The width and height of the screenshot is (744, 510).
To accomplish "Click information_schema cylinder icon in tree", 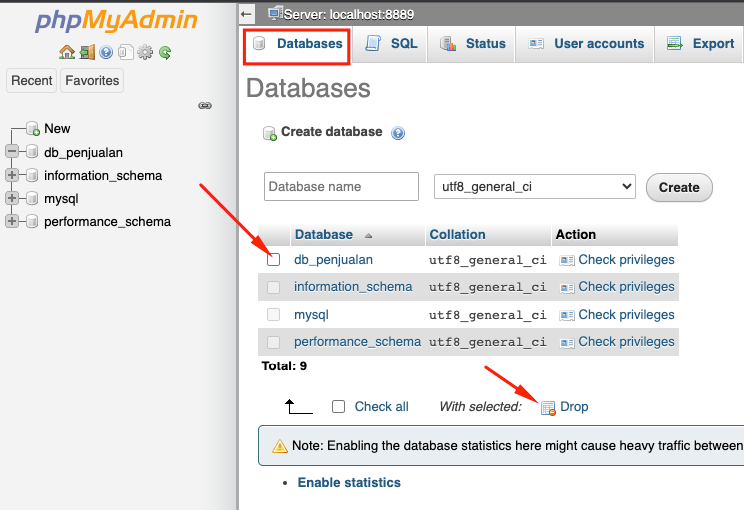I will 32,175.
